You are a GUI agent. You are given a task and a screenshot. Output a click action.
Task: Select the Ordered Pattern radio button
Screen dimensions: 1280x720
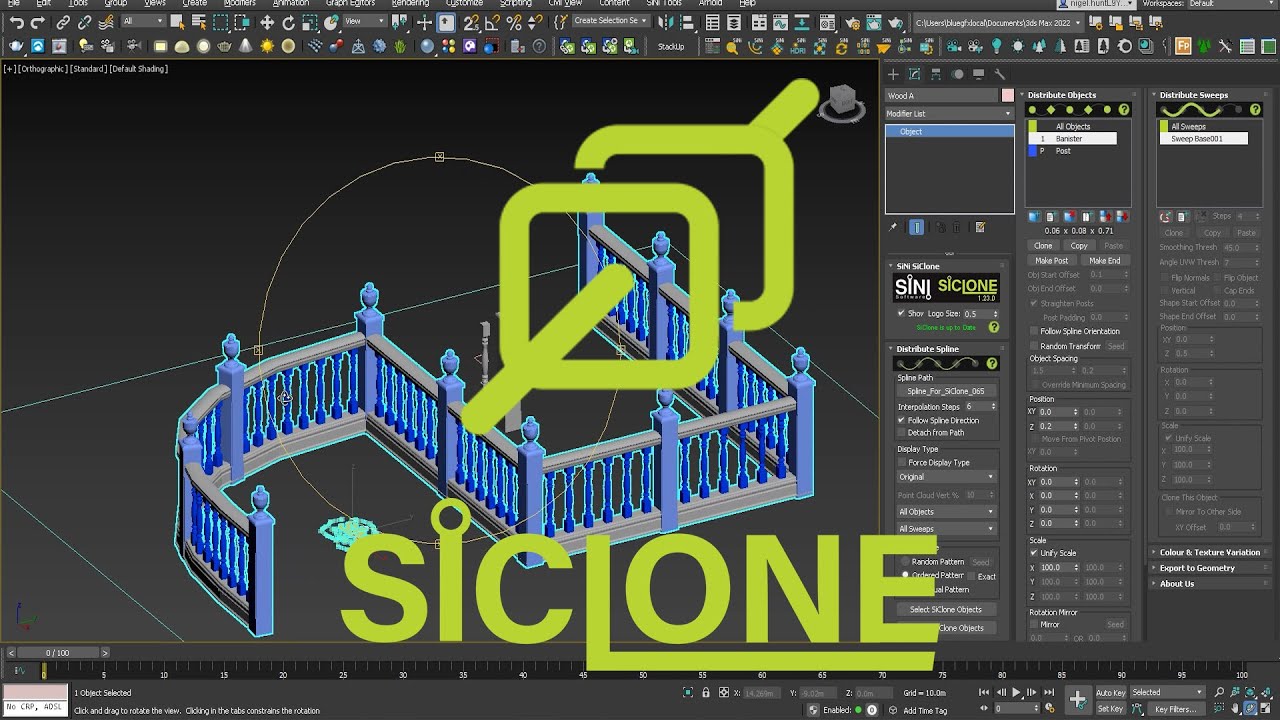(906, 575)
